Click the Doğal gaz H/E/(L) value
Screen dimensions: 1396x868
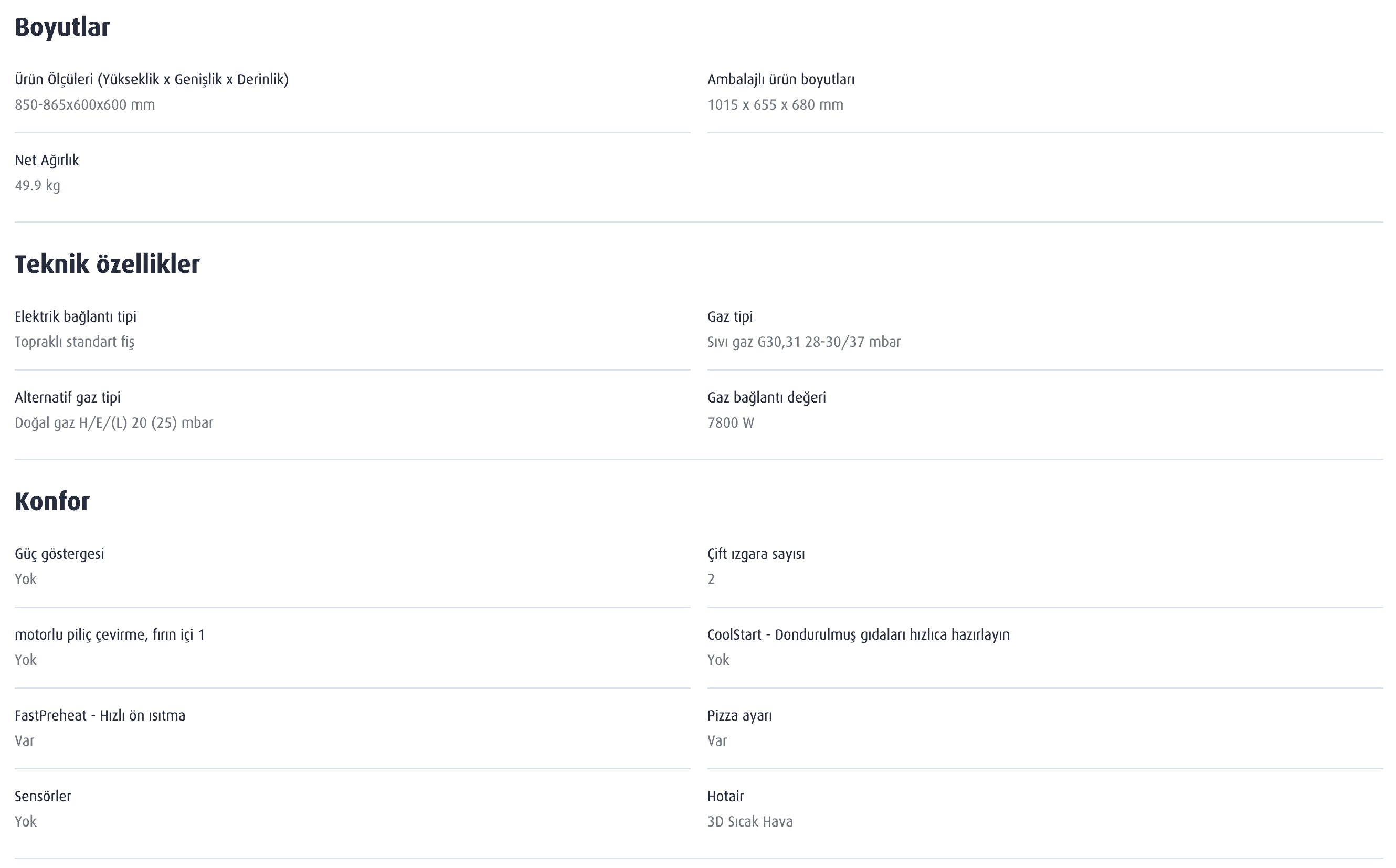114,422
